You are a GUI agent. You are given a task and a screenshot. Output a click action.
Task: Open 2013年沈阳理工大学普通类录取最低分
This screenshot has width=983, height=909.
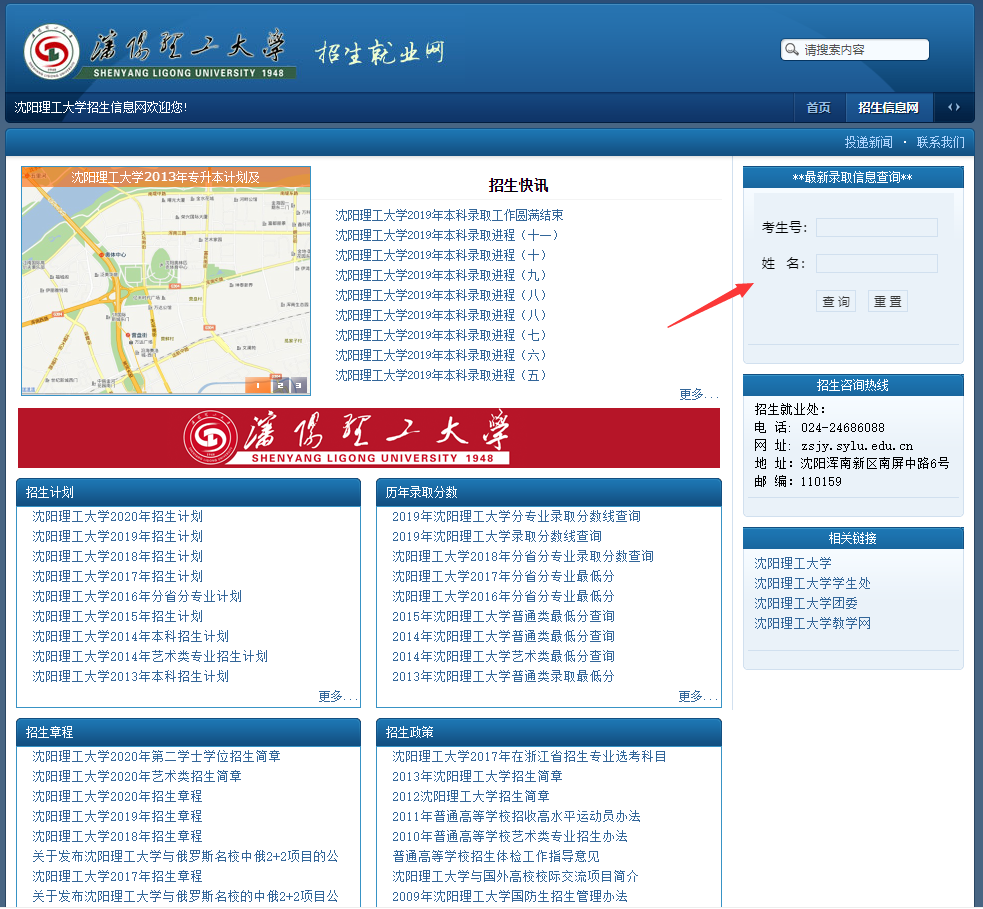click(503, 676)
